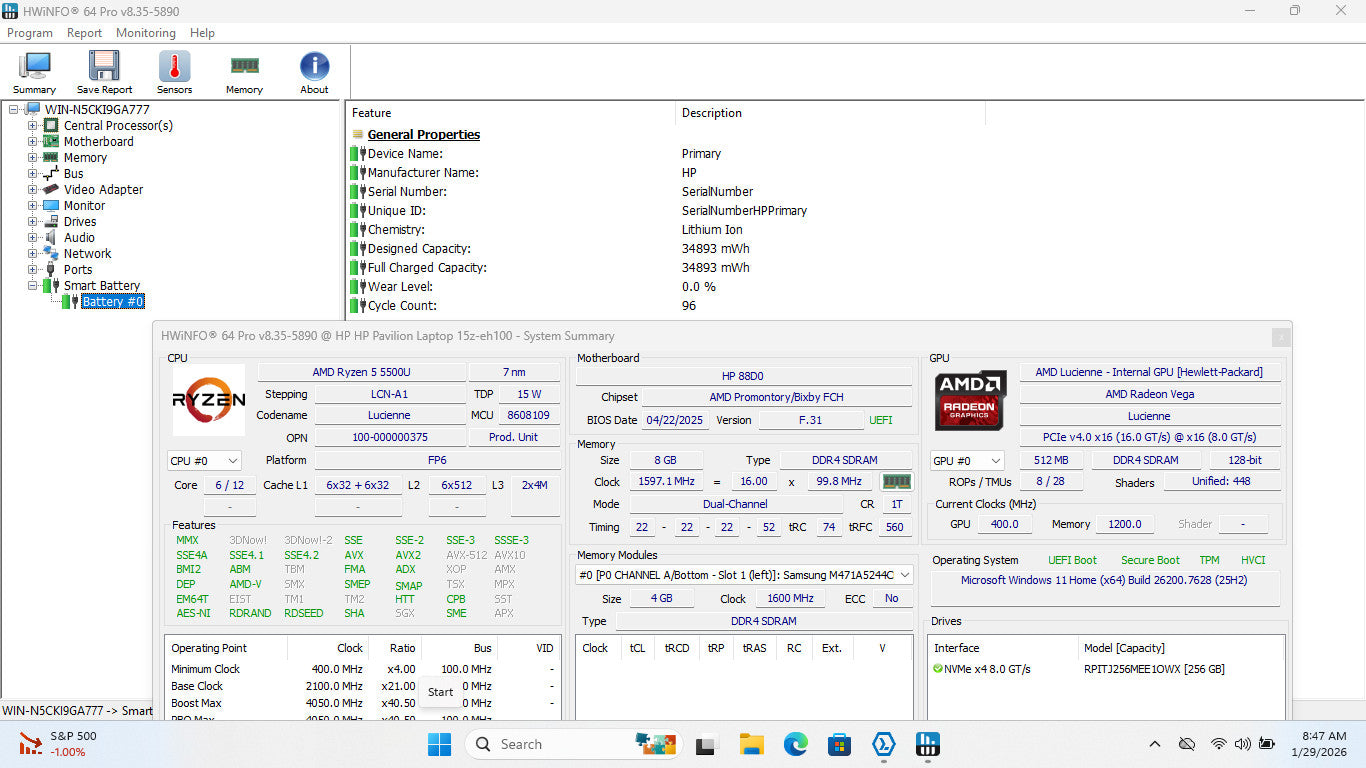Click the Windows Start button
The width and height of the screenshot is (1366, 768).
click(439, 744)
